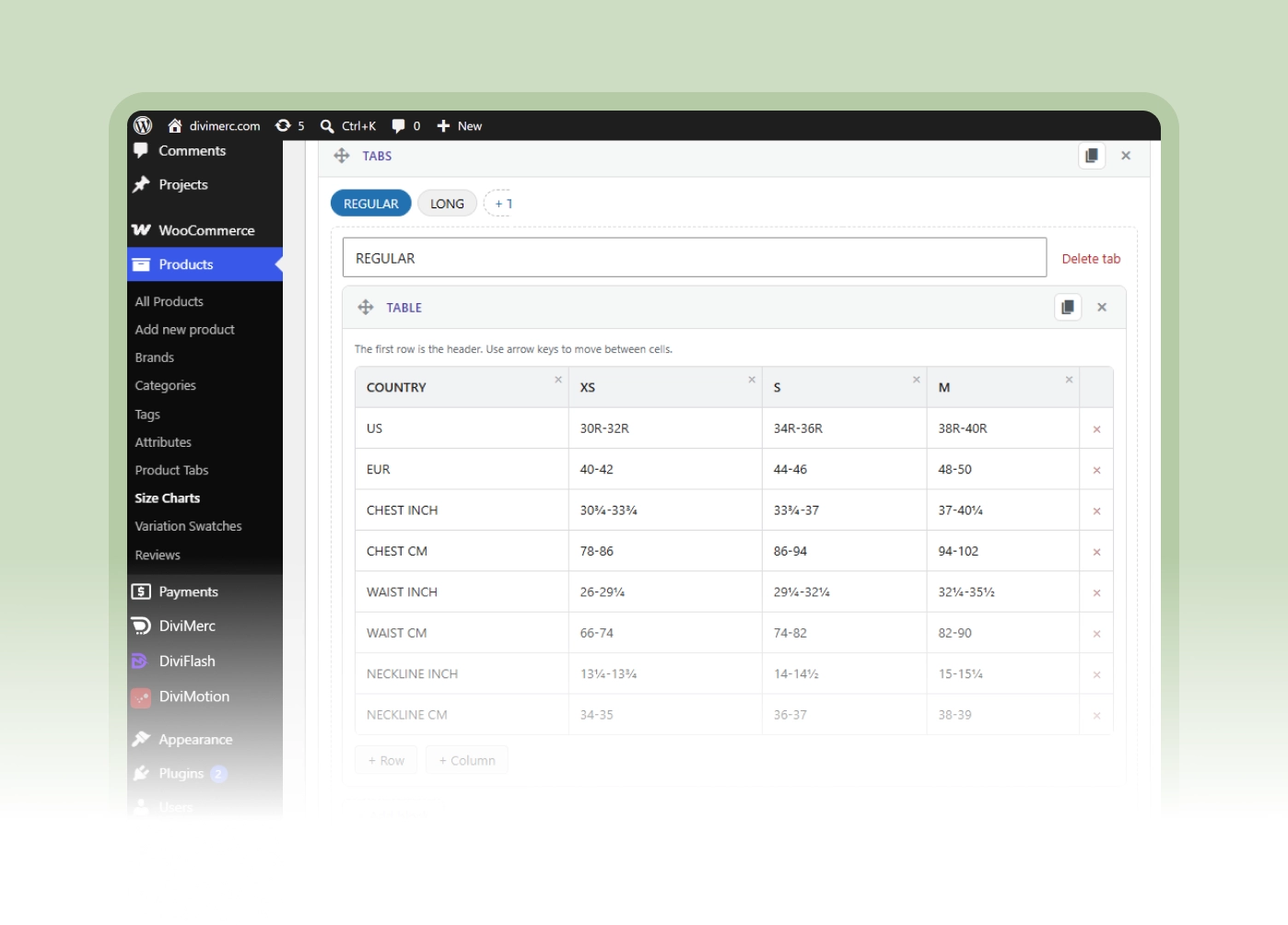Screen dimensions: 1288x925
Task: Open the Comments sidebar menu
Action: point(205,151)
